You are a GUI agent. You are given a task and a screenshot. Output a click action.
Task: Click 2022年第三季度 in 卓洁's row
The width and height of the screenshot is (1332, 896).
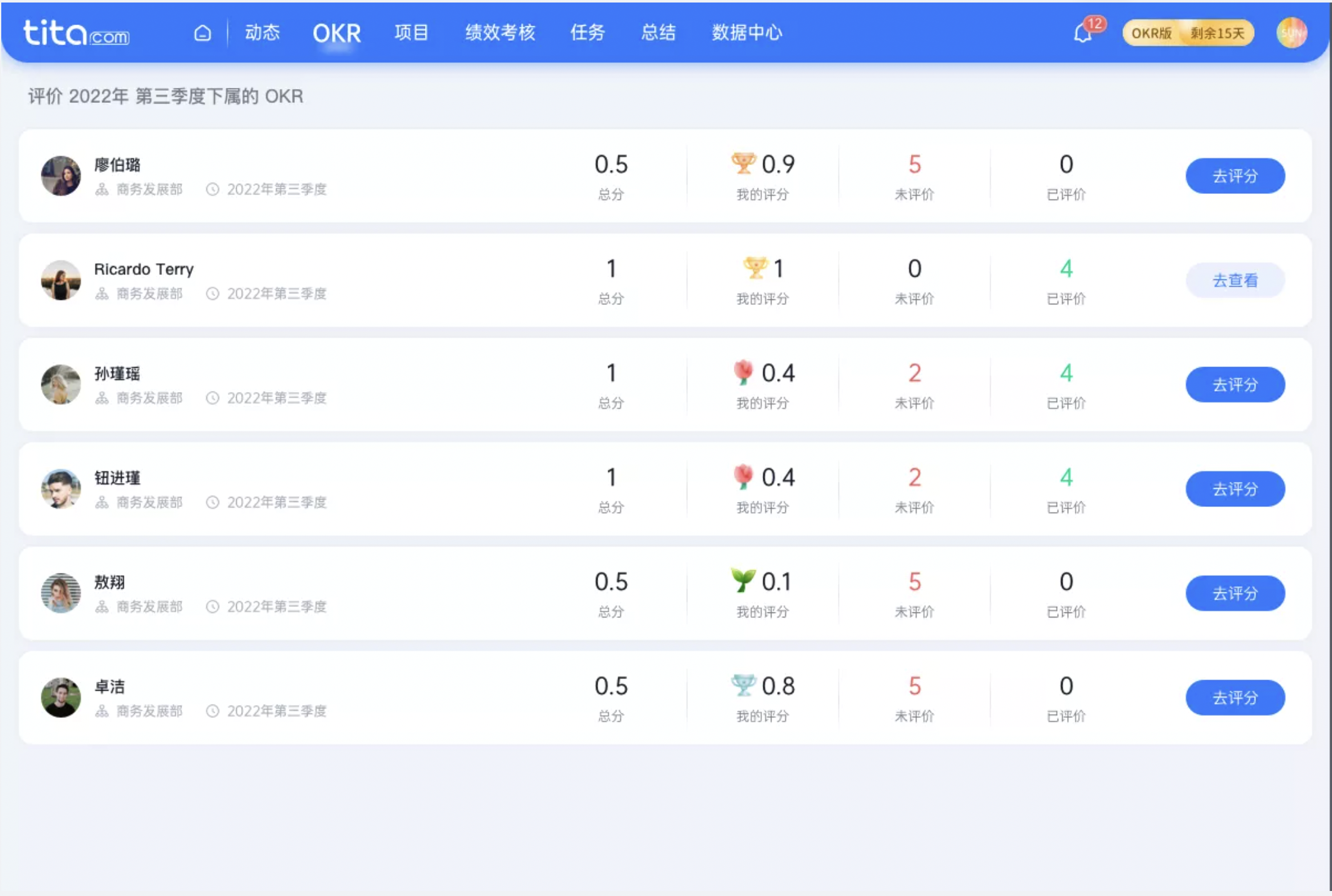point(277,710)
